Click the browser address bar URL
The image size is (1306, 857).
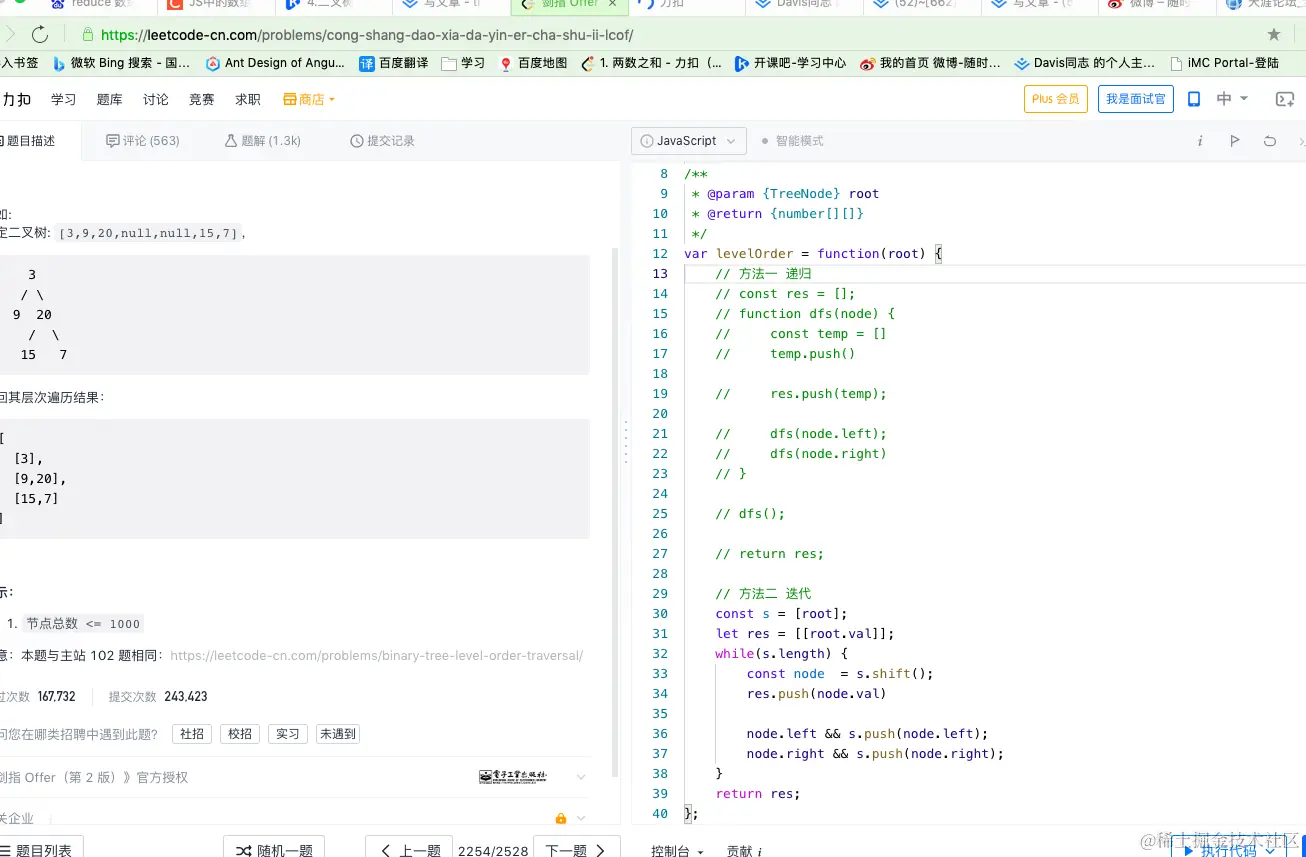tap(367, 35)
